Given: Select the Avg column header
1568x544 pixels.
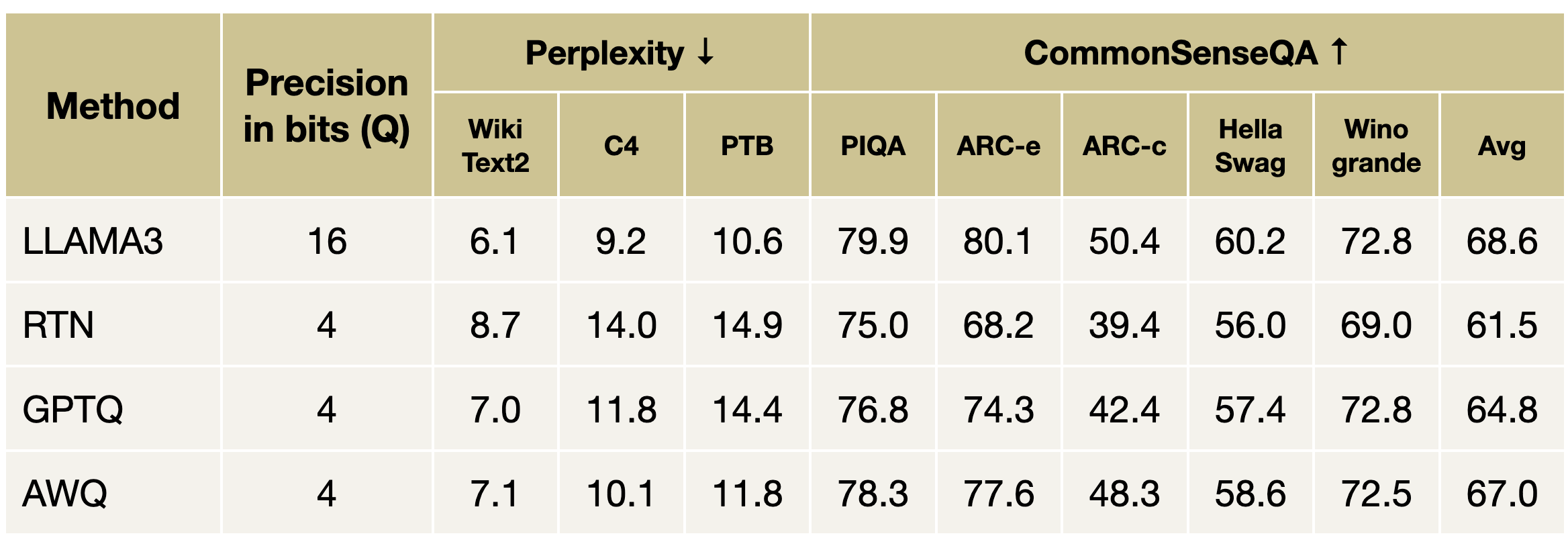Looking at the screenshot, I should [x=1502, y=145].
